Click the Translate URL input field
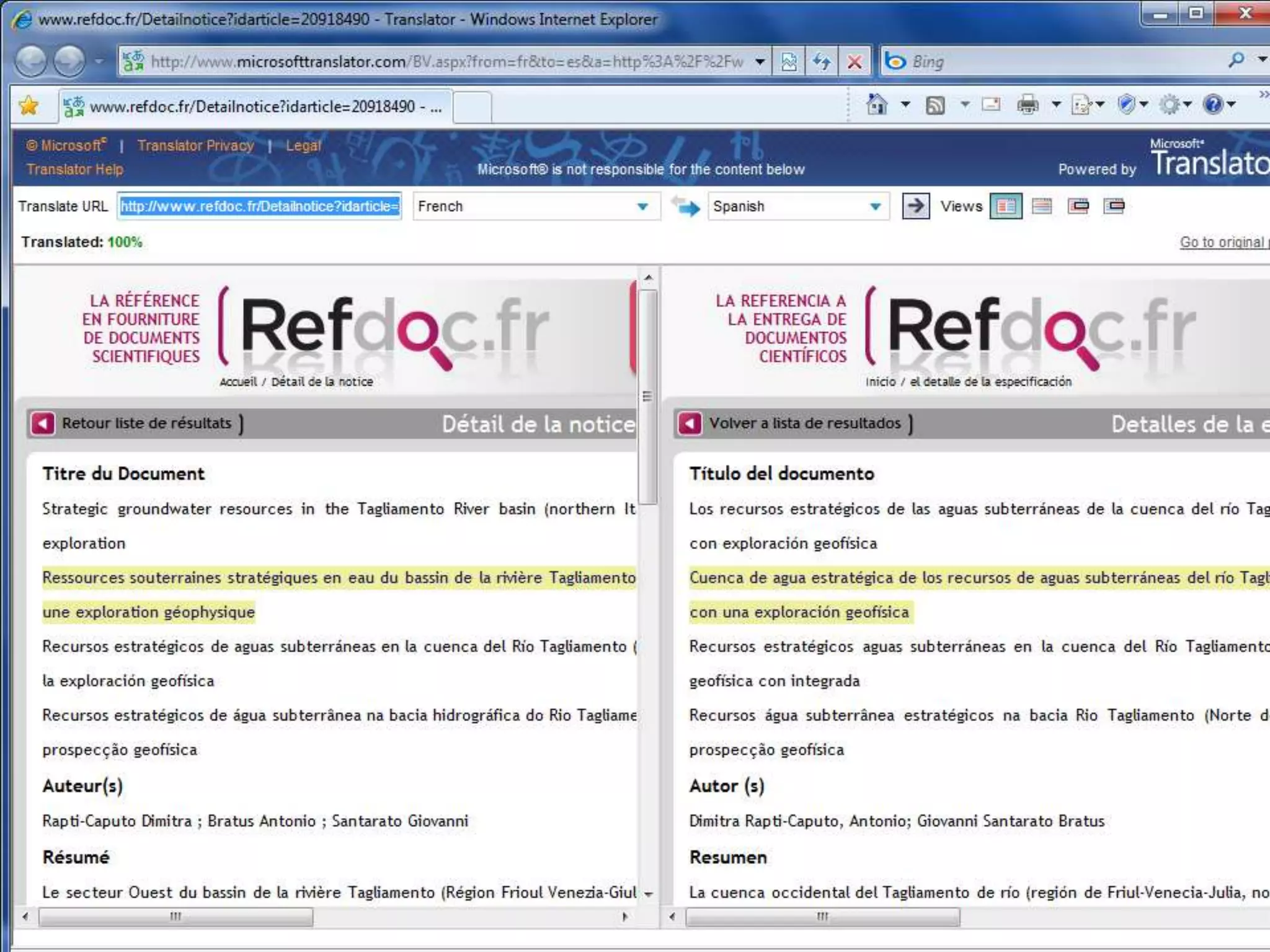 pos(259,206)
